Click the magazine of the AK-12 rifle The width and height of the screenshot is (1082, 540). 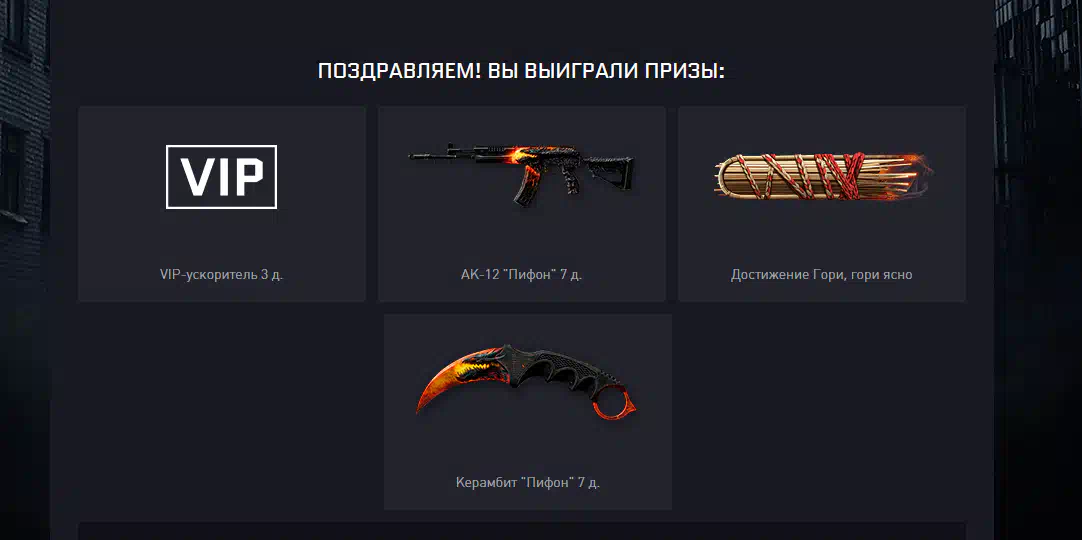pyautogui.click(x=525, y=186)
